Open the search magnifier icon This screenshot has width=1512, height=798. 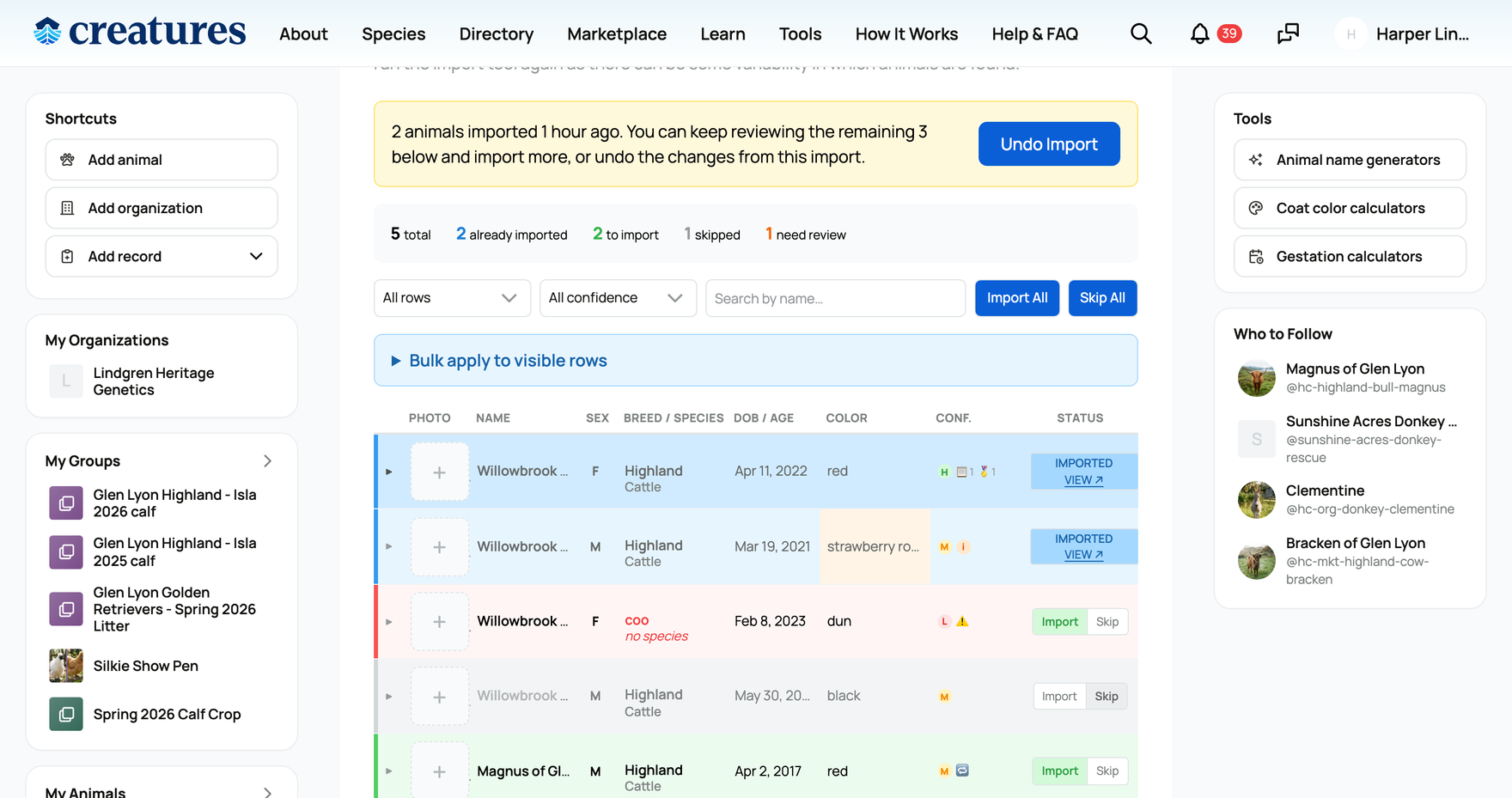click(x=1141, y=34)
